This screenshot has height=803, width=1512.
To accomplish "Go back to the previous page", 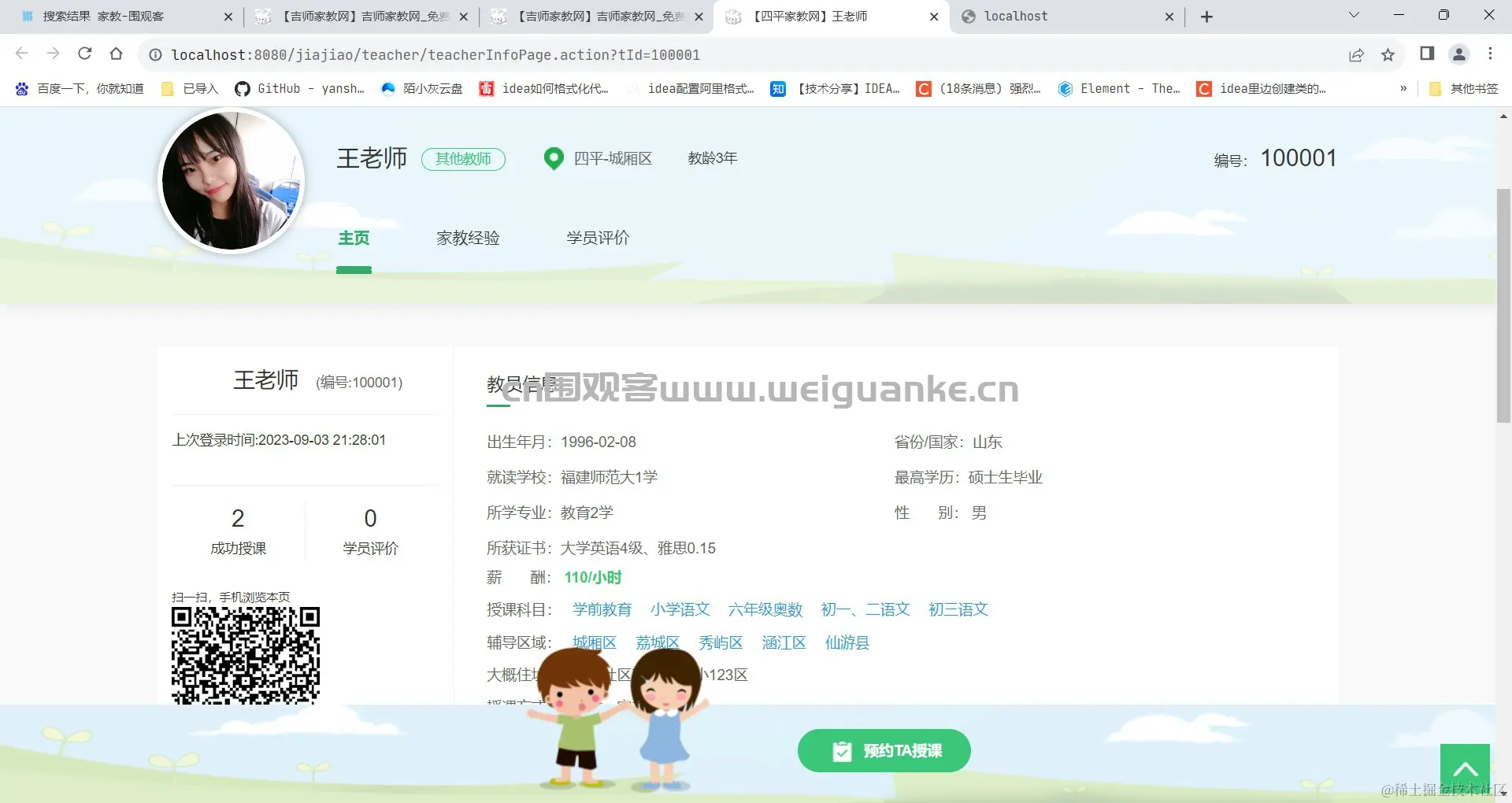I will pyautogui.click(x=22, y=54).
